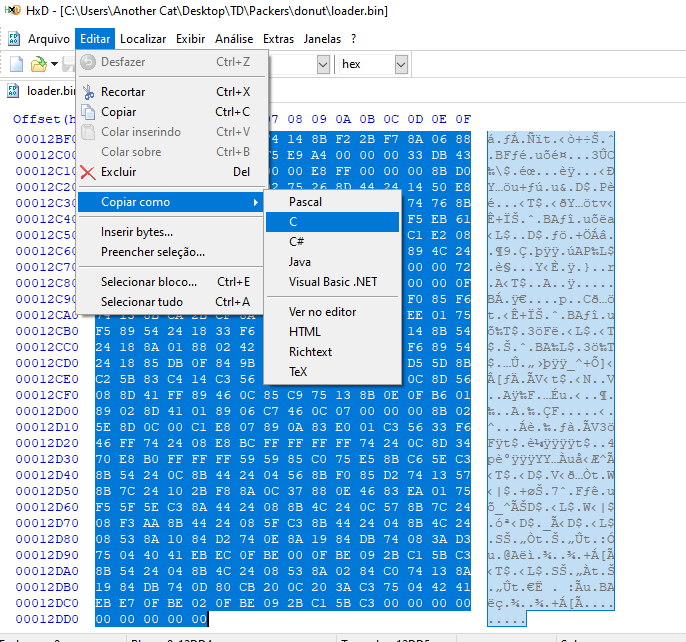This screenshot has width=686, height=642.
Task: Copy selection as Java
Action: pos(332,262)
